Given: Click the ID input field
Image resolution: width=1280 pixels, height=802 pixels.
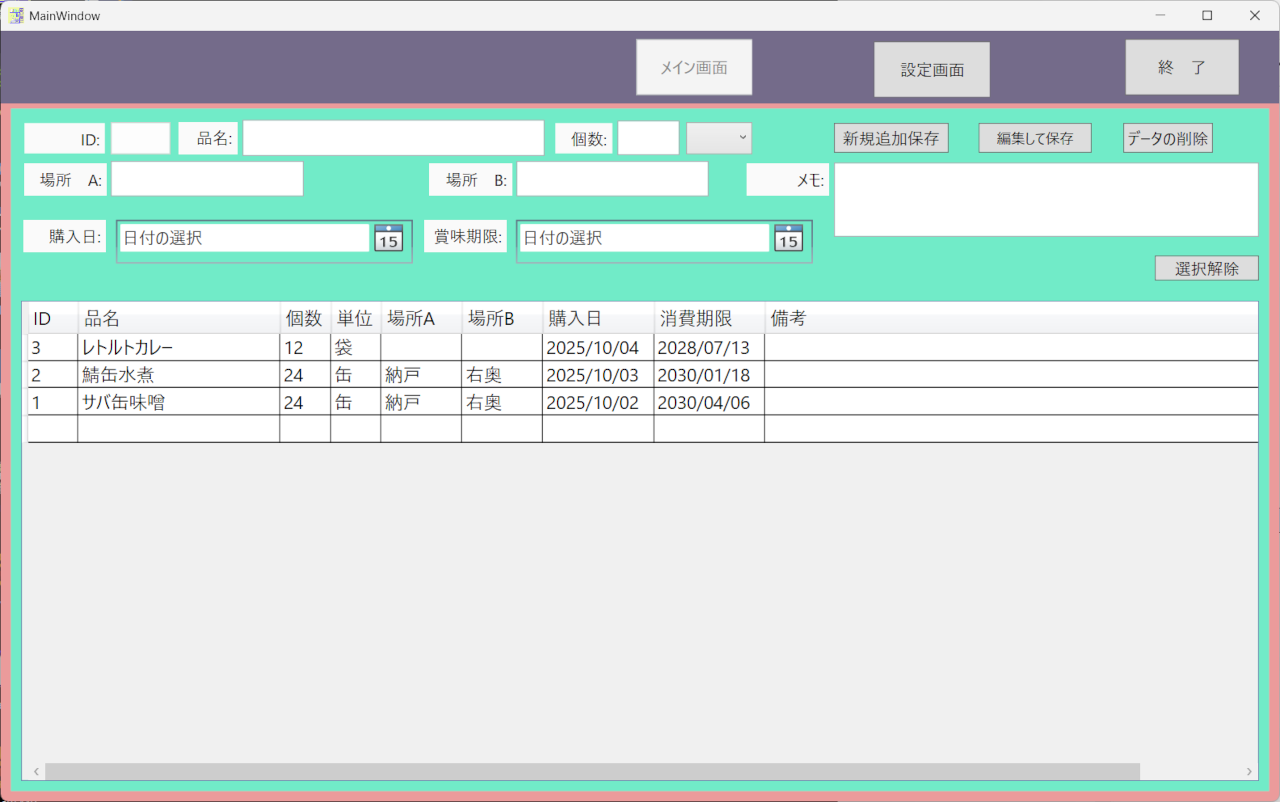Looking at the screenshot, I should click(x=140, y=138).
